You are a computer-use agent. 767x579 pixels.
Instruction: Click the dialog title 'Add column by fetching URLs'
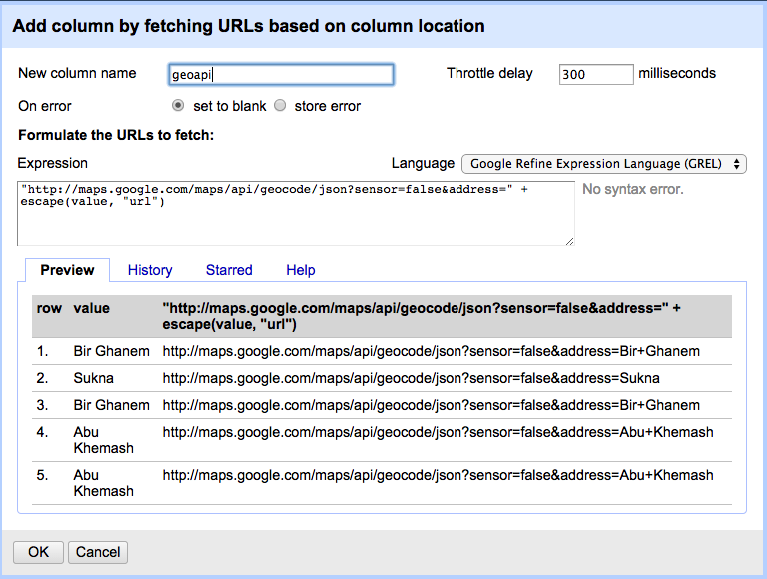pos(248,26)
